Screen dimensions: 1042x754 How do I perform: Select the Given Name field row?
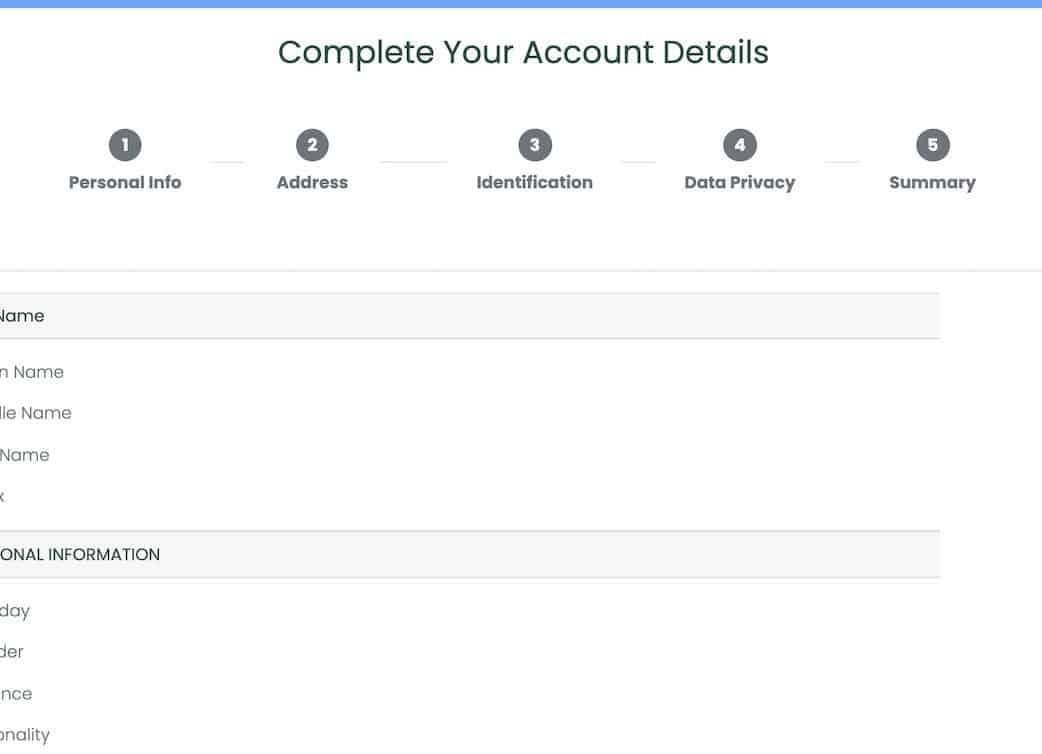click(32, 372)
